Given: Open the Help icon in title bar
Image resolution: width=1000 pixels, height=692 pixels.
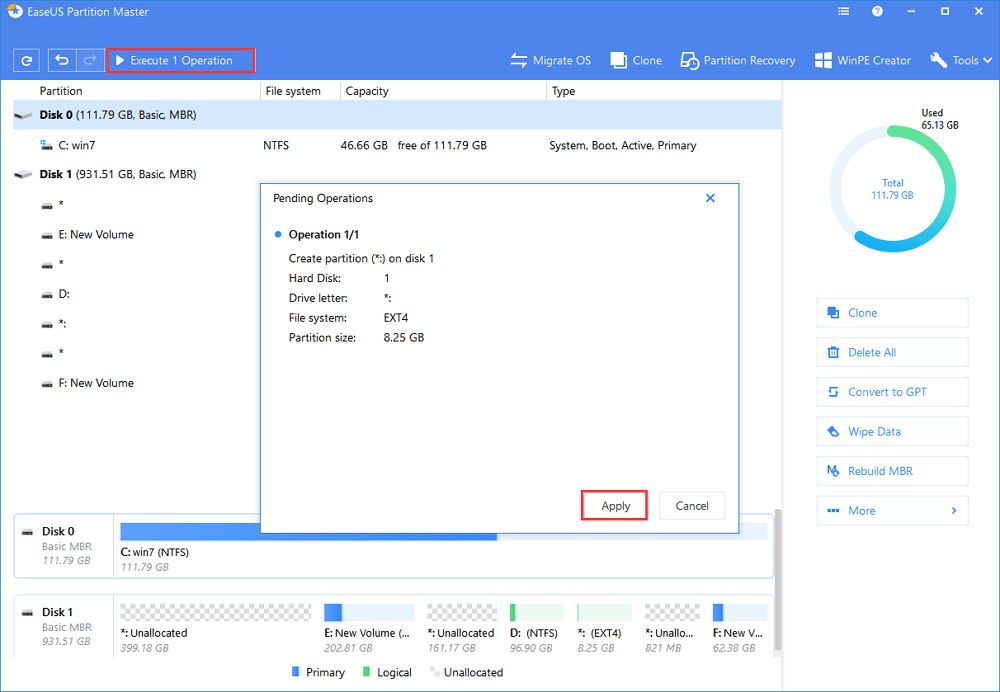Looking at the screenshot, I should tap(877, 12).
